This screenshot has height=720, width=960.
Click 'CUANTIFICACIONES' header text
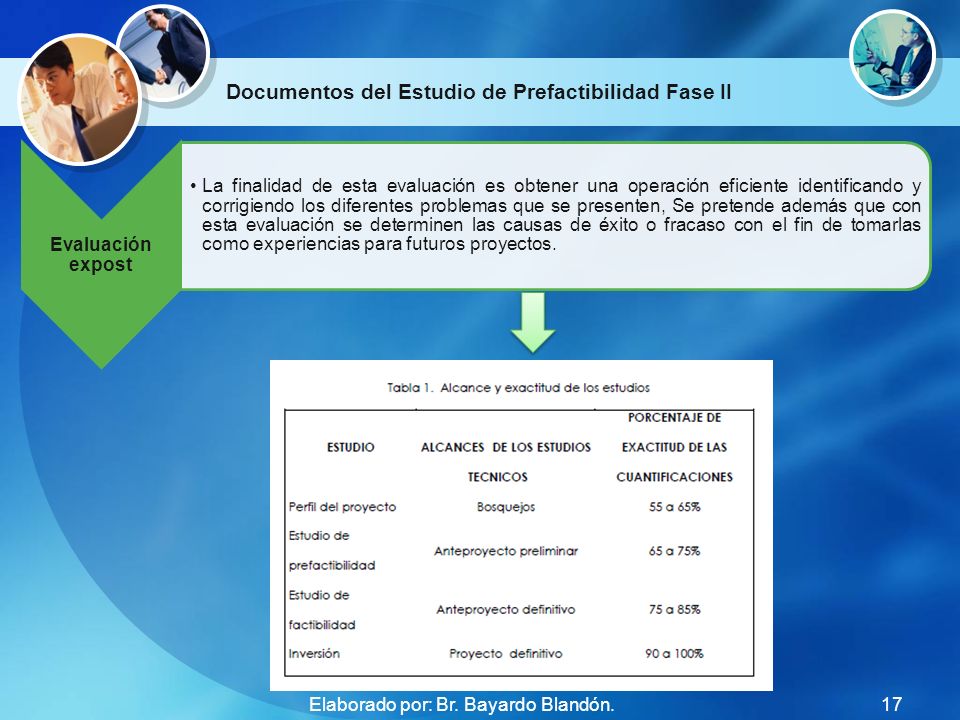pos(674,477)
